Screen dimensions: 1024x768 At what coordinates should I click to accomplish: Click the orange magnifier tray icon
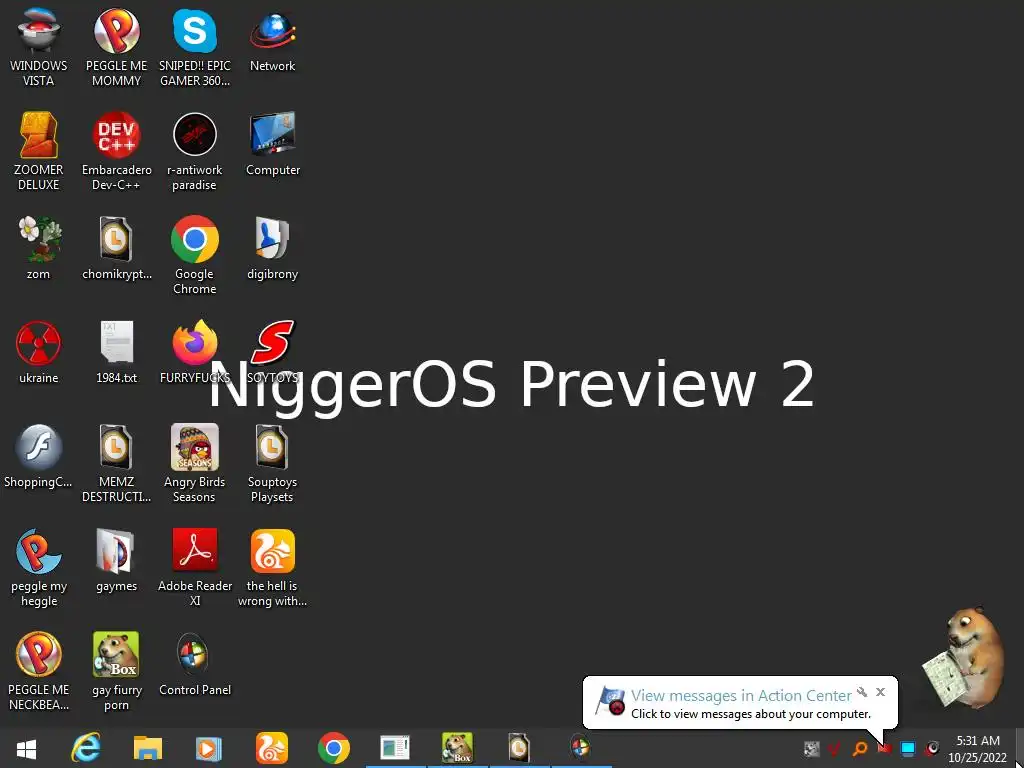(x=860, y=748)
